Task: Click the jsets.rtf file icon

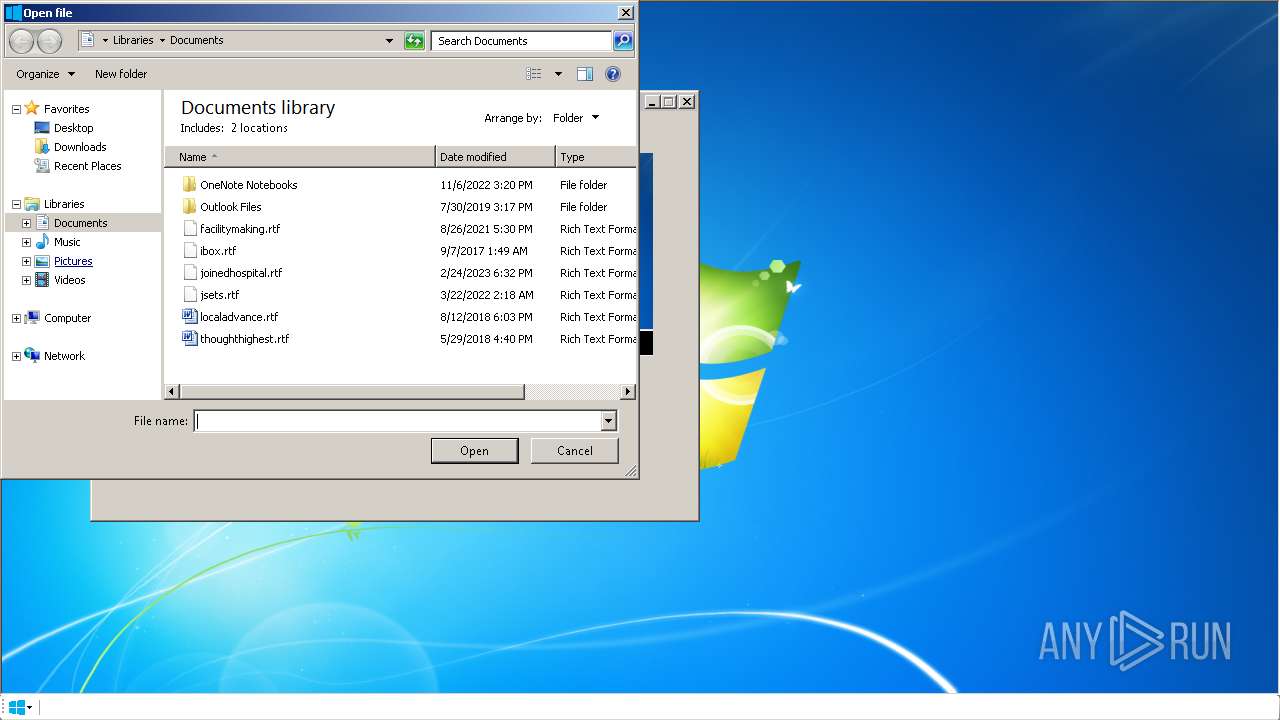Action: 190,295
